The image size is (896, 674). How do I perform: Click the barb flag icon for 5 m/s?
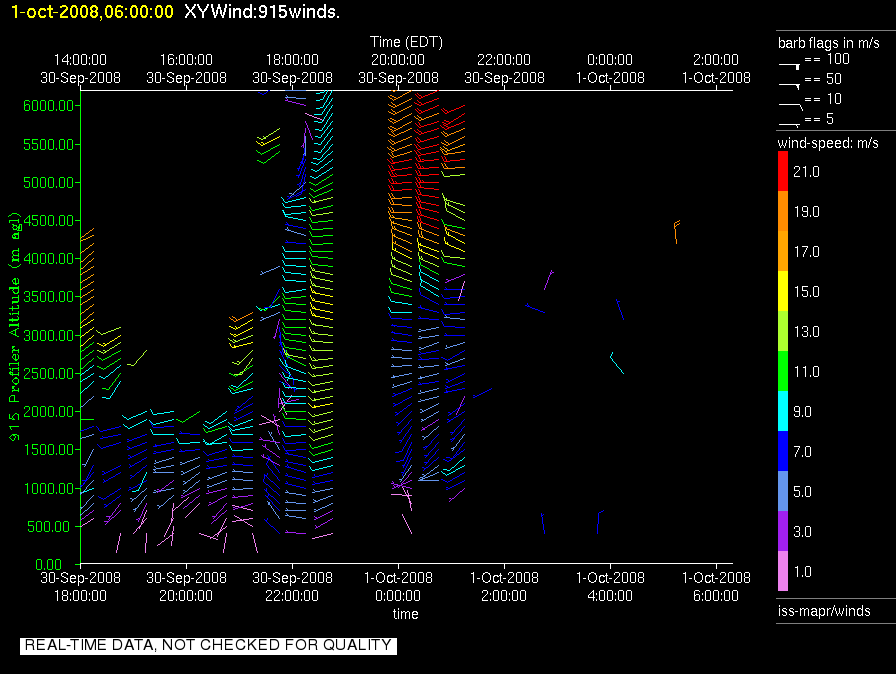[790, 125]
